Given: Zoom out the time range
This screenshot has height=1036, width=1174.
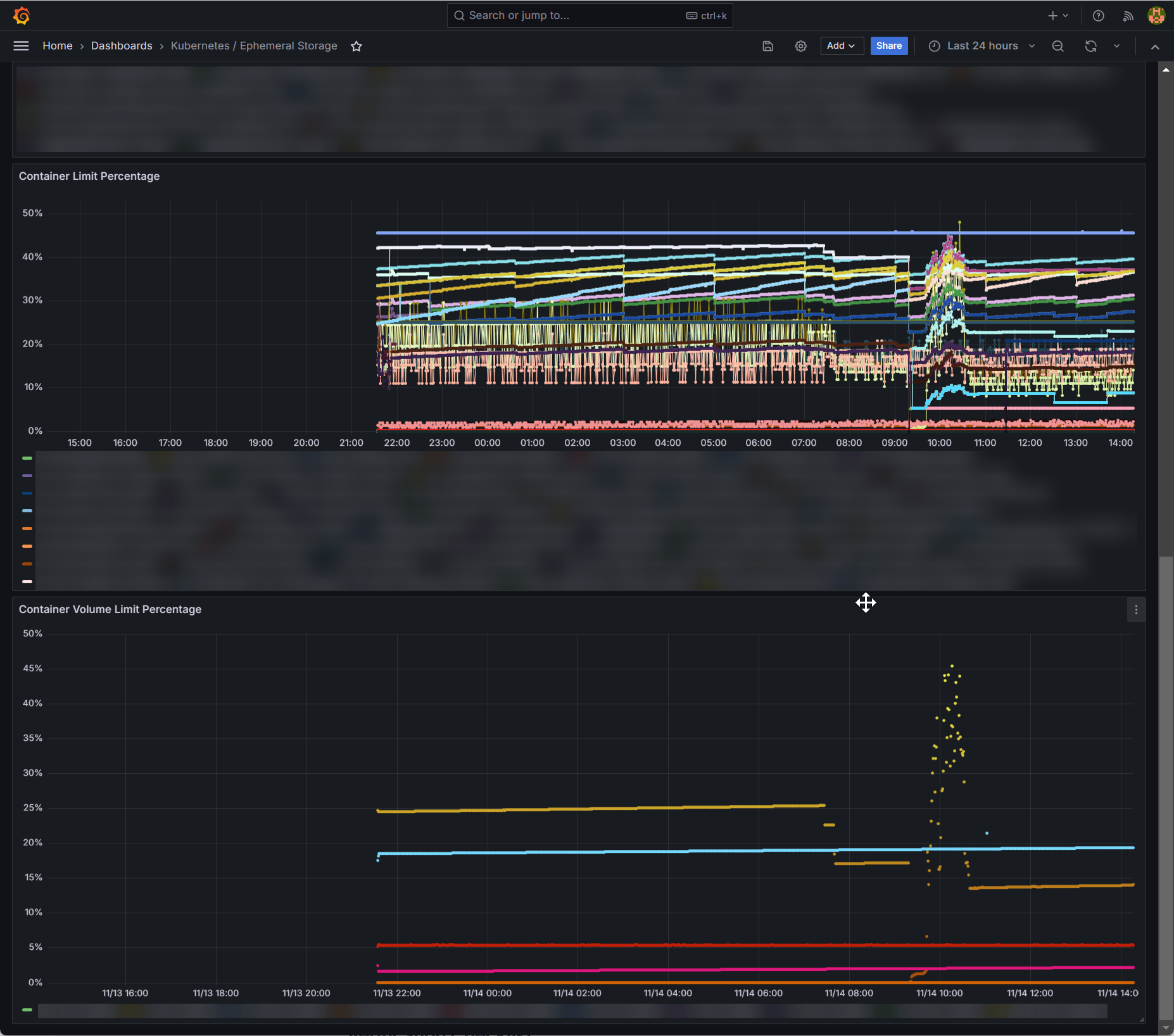Looking at the screenshot, I should click(1058, 46).
